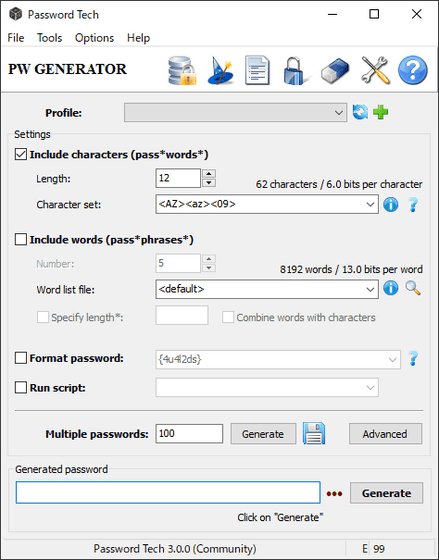This screenshot has height=560, width=439.
Task: Launch the profile wizard hat icon
Action: point(220,70)
